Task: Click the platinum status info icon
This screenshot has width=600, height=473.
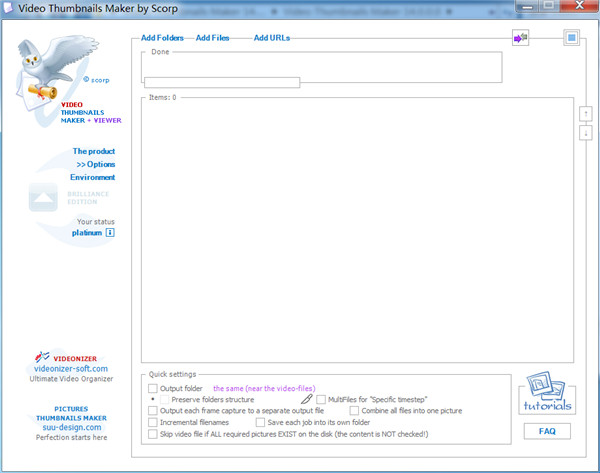Action: tap(110, 233)
